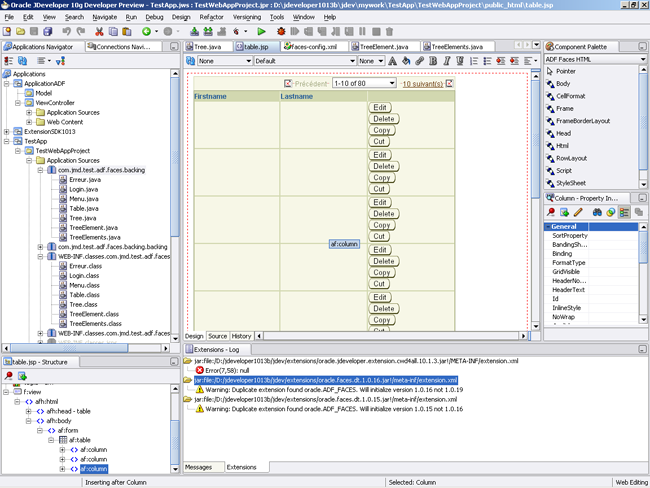Open Login.java file in backing package
The width and height of the screenshot is (650, 488).
coord(83,189)
